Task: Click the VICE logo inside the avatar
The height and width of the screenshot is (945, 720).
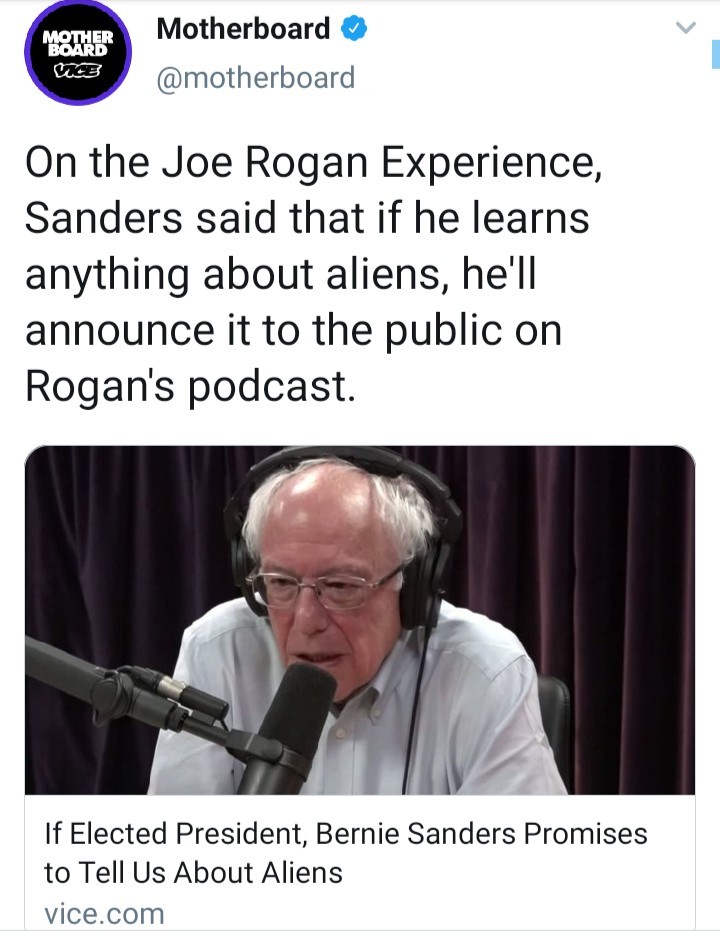Action: click(x=78, y=70)
